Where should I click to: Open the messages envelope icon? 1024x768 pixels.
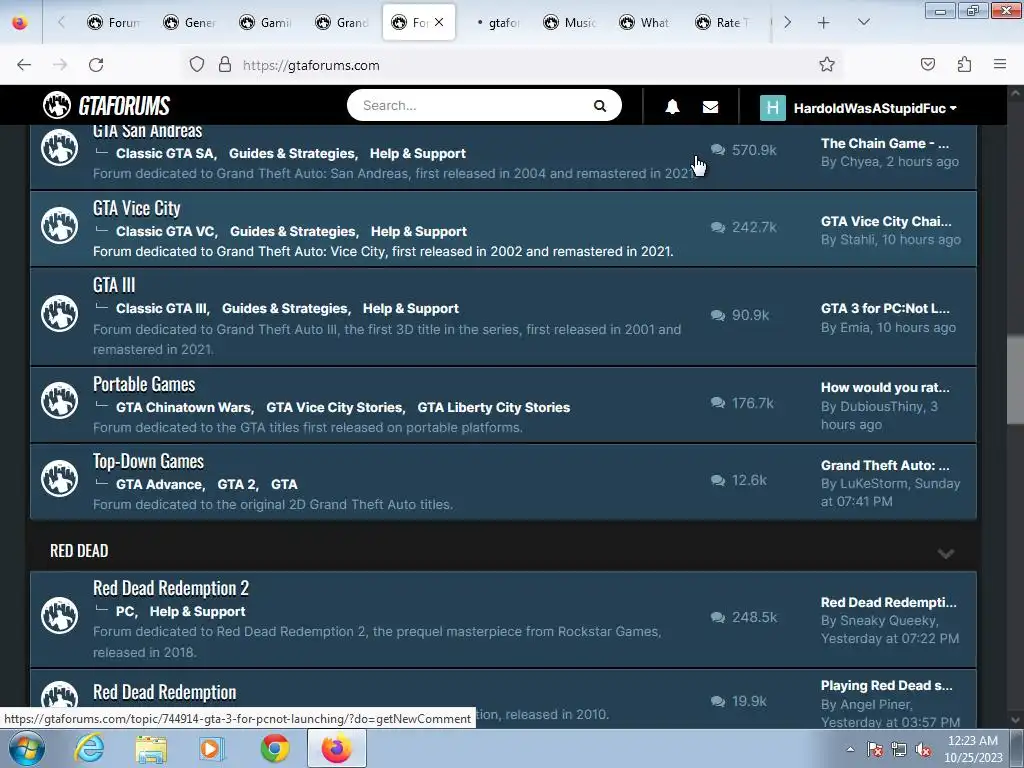tap(711, 106)
